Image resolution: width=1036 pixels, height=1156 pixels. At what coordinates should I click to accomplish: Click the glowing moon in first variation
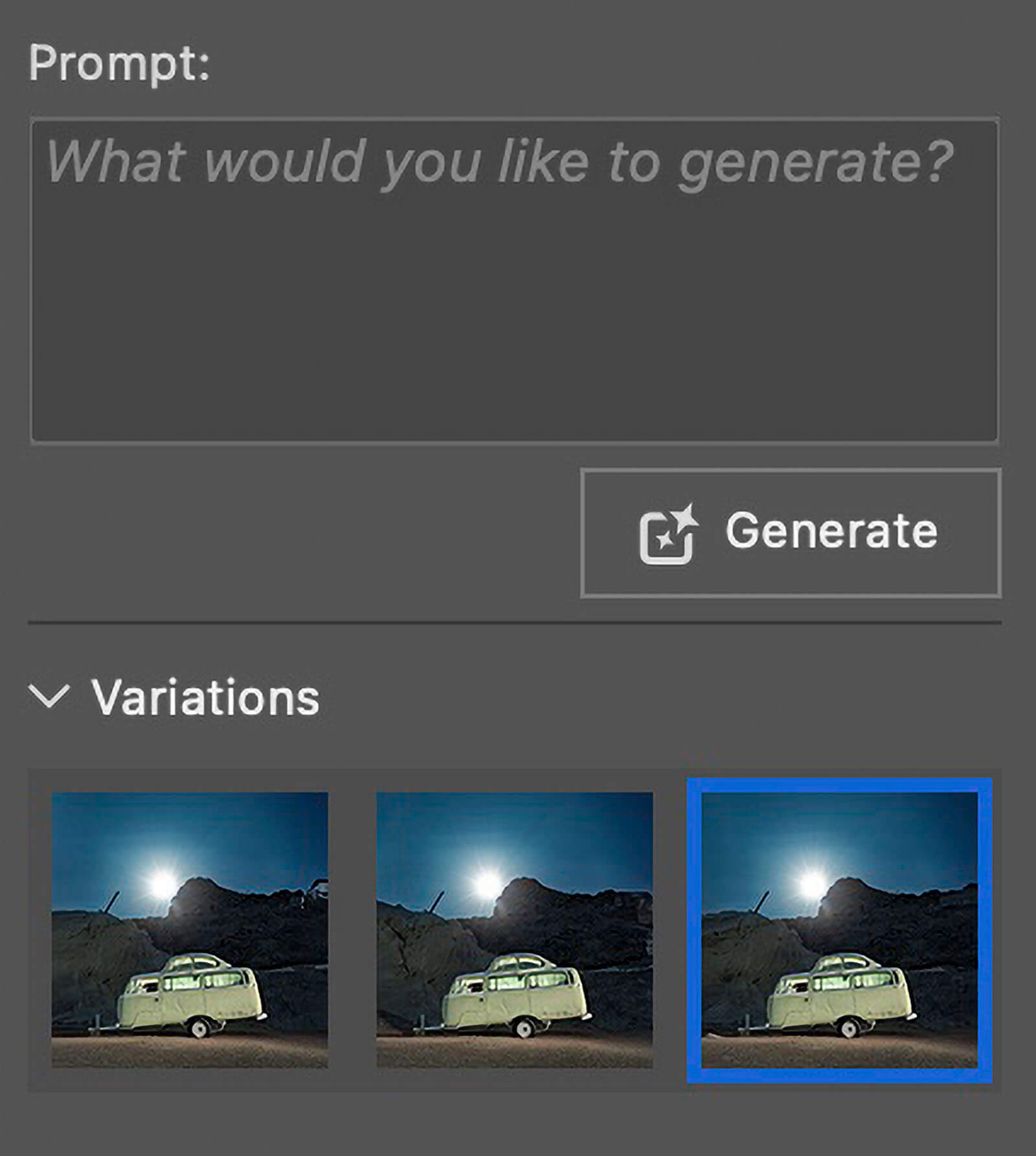click(x=162, y=883)
